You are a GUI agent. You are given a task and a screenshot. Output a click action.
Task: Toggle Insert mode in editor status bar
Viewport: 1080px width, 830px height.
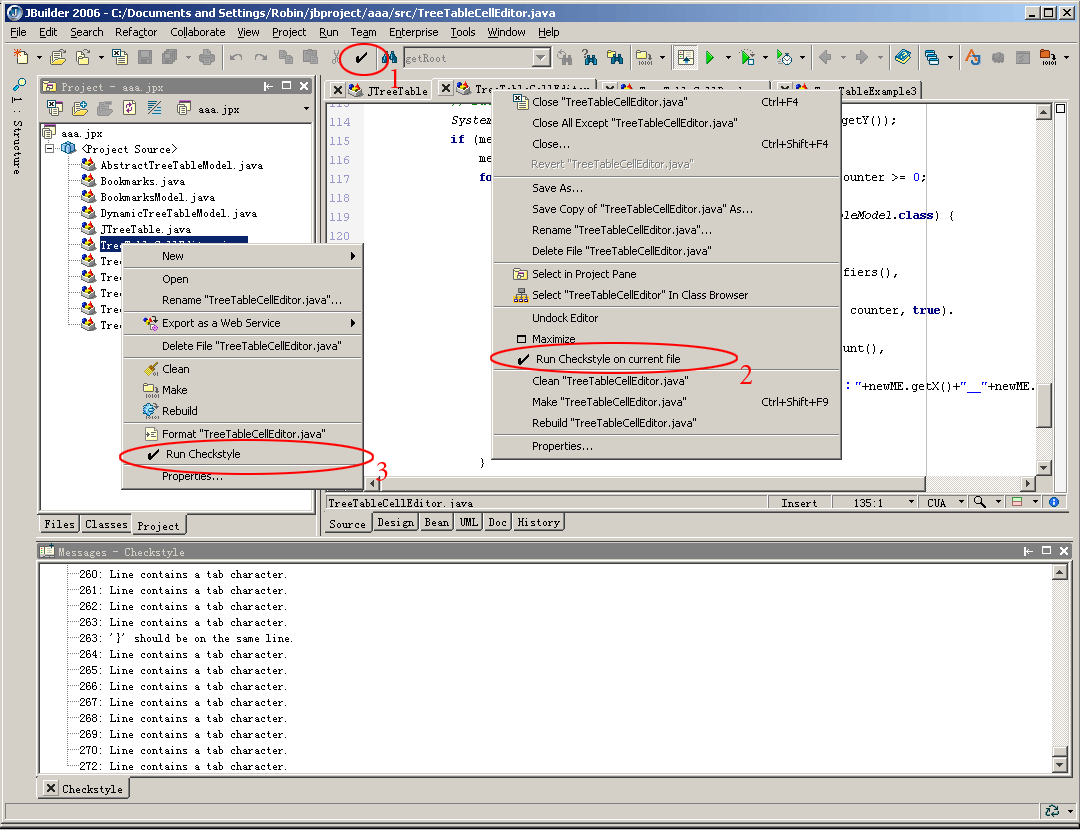coord(799,503)
